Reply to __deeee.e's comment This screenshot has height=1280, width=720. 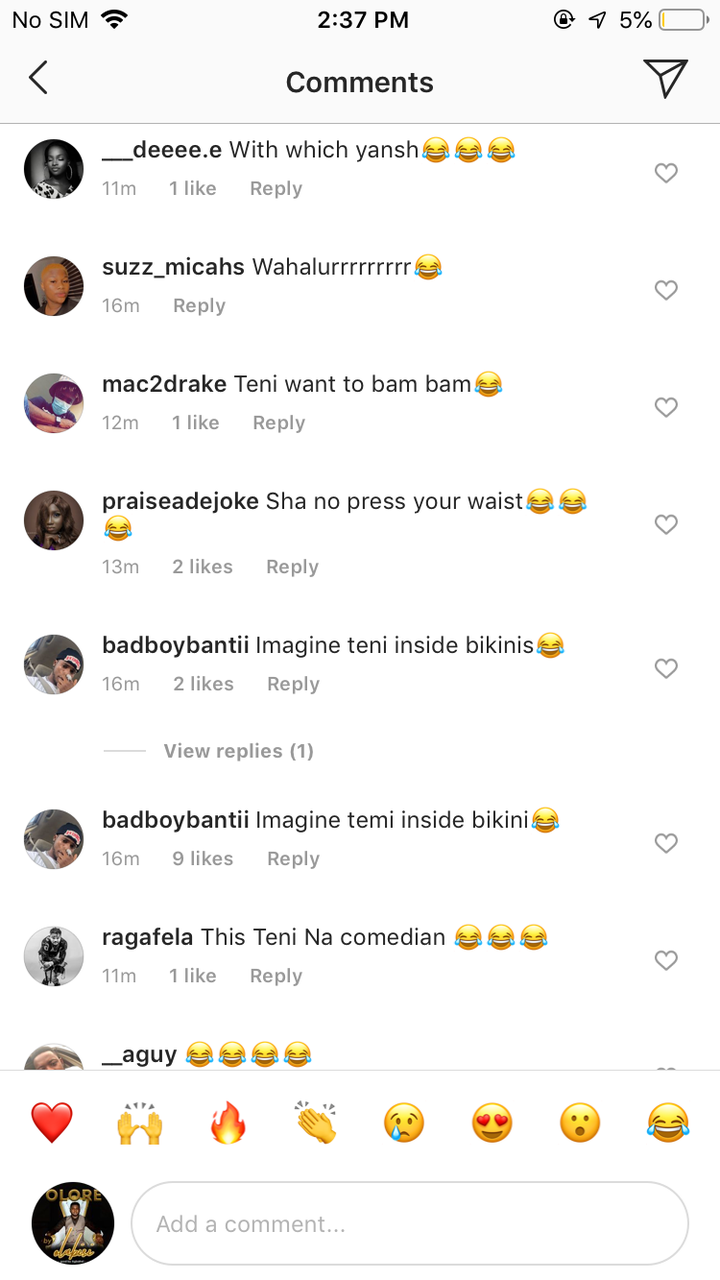click(276, 189)
